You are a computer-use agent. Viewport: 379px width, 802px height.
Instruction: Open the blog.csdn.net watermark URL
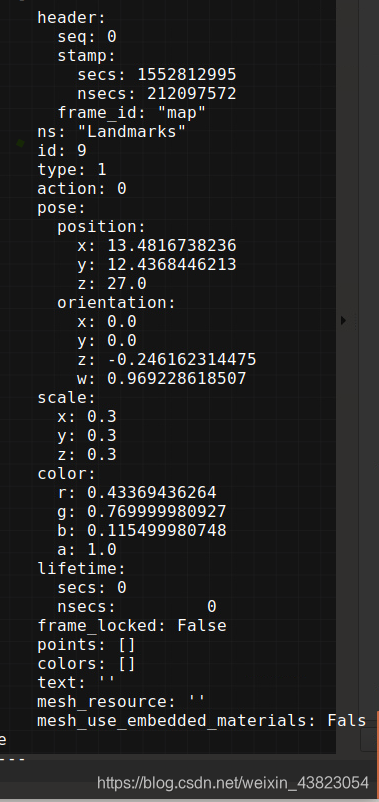coord(233,782)
